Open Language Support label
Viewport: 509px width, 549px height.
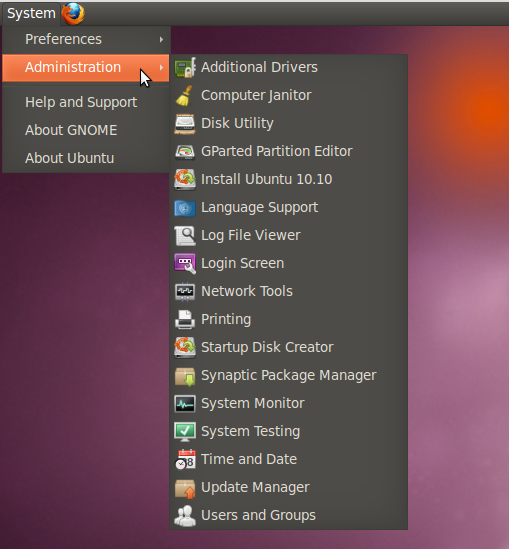coord(259,207)
